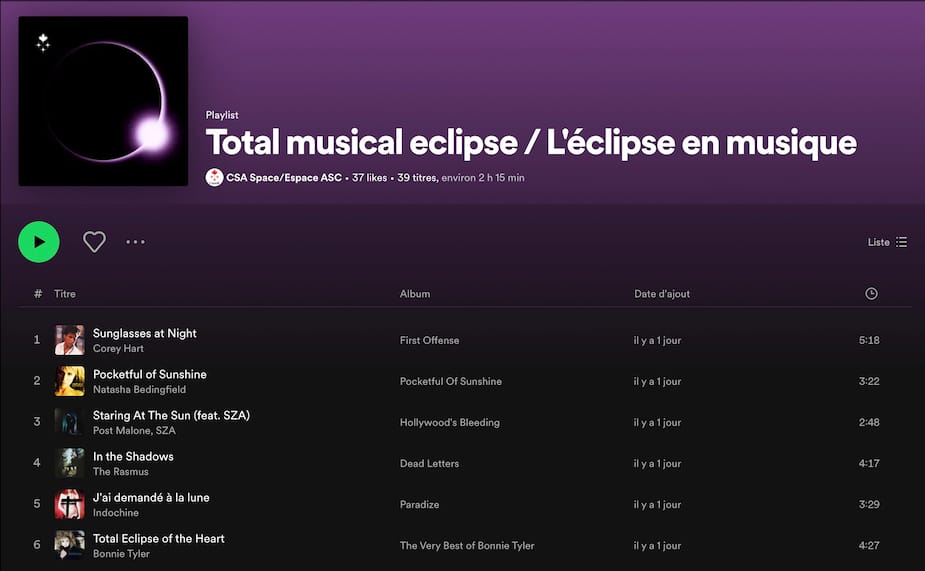The image size is (925, 571).
Task: Click the 3:29 duration value
Action: [x=869, y=504]
